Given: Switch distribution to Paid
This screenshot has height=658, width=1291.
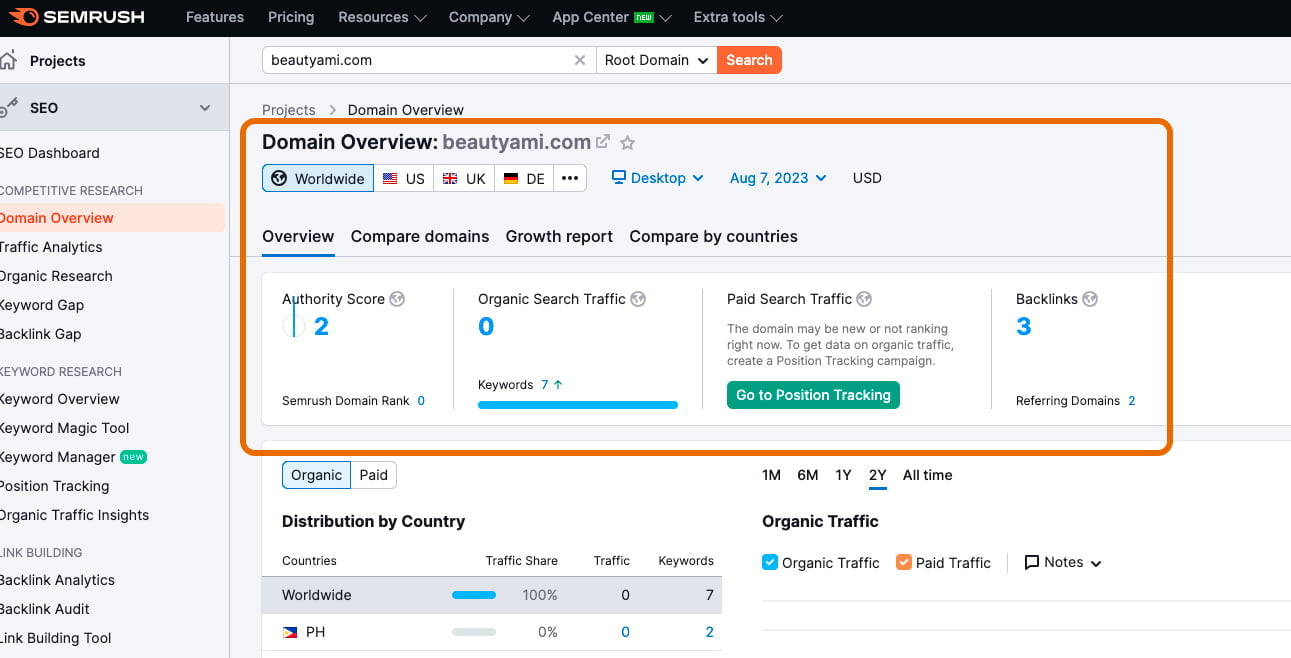Looking at the screenshot, I should click(374, 475).
